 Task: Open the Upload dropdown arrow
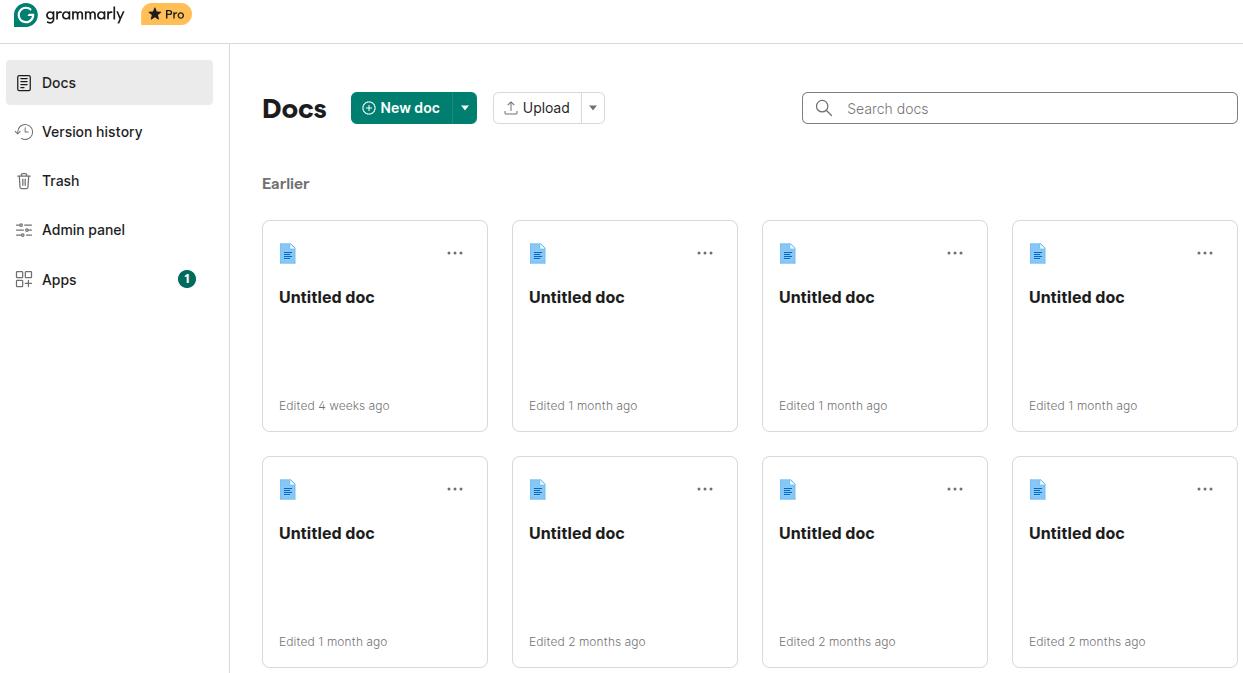(x=592, y=107)
